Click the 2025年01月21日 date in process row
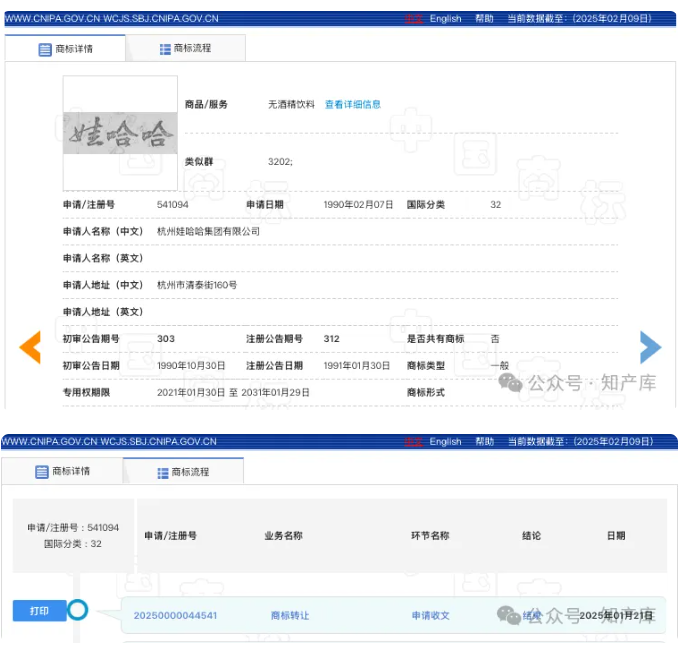The height and width of the screenshot is (647, 682). pos(615,615)
